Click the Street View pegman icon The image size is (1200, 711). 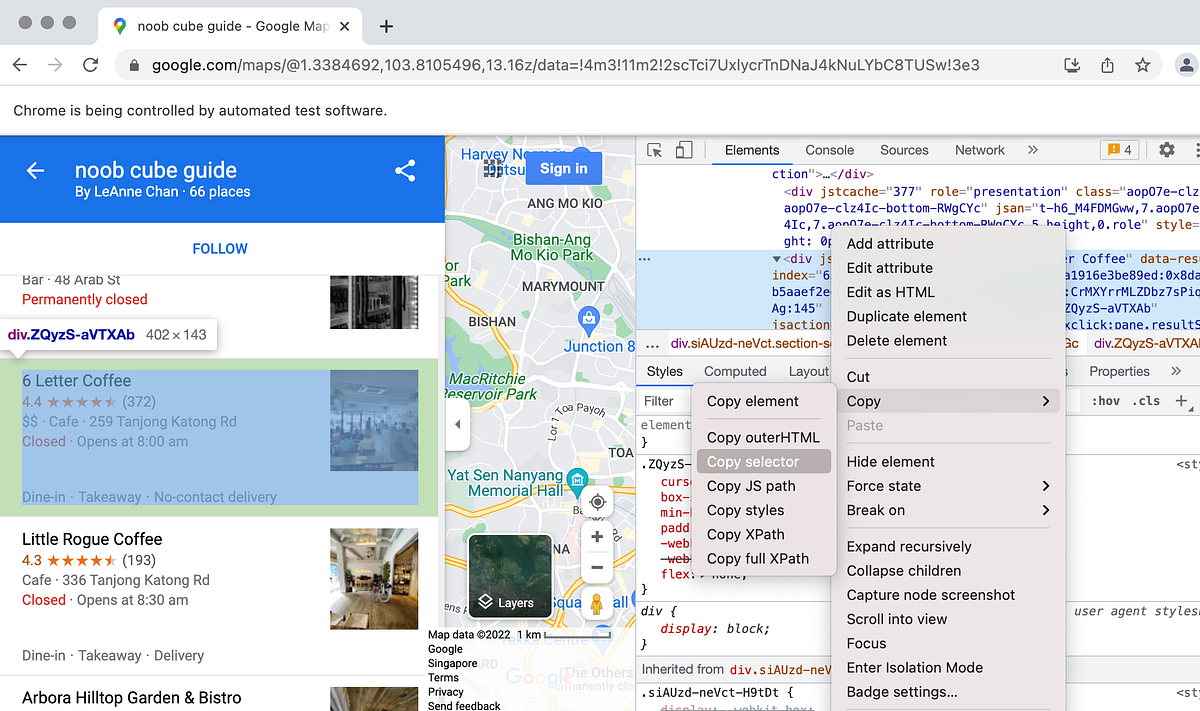(597, 602)
